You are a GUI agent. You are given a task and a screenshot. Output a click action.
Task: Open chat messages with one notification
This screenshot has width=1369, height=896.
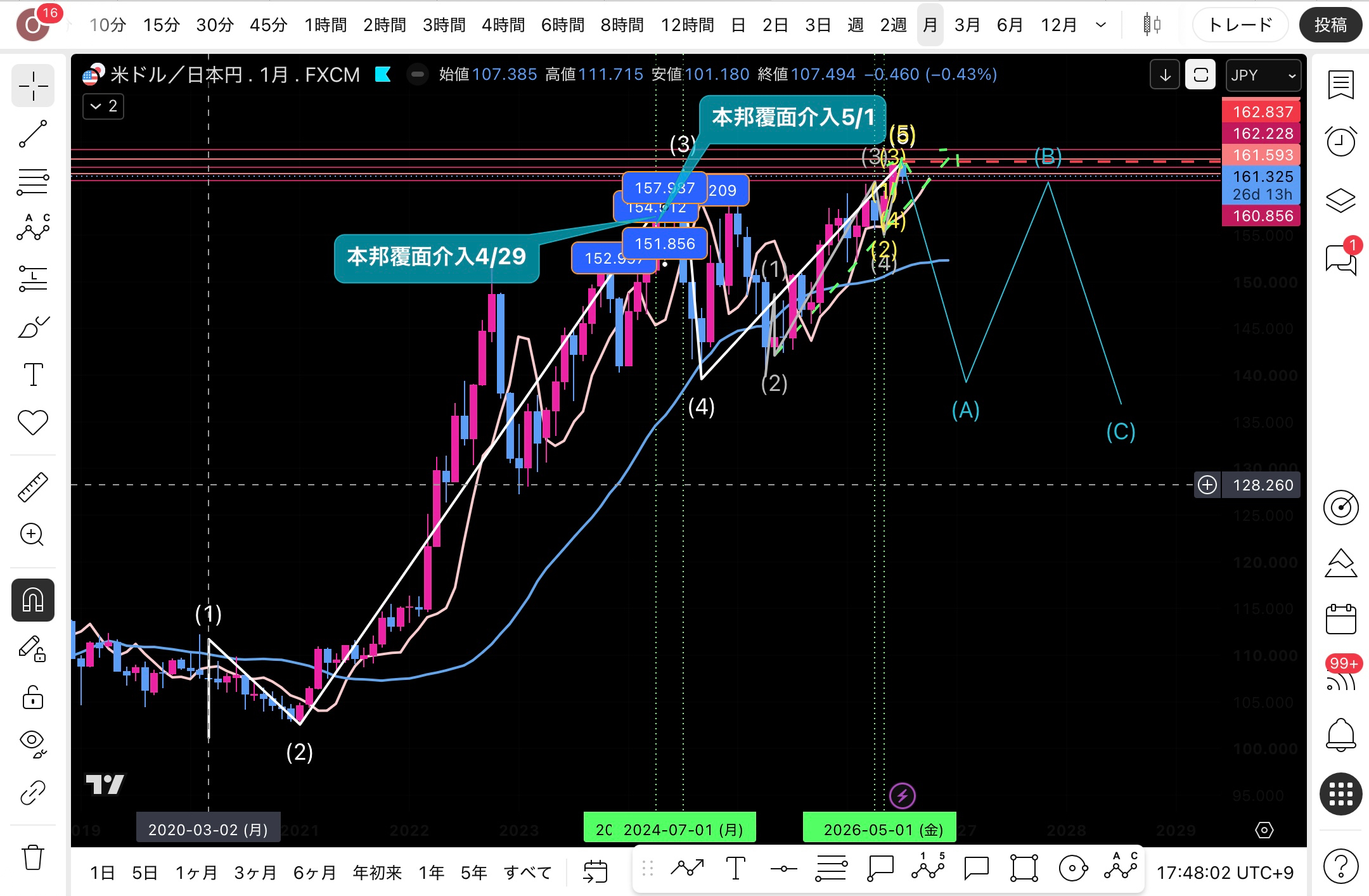(x=1340, y=258)
